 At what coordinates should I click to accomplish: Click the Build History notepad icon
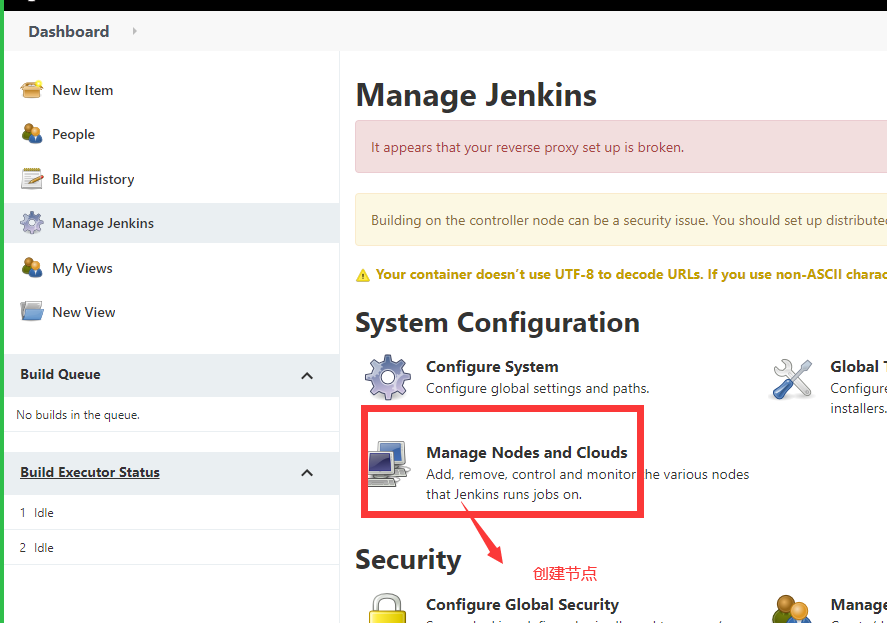pos(32,178)
